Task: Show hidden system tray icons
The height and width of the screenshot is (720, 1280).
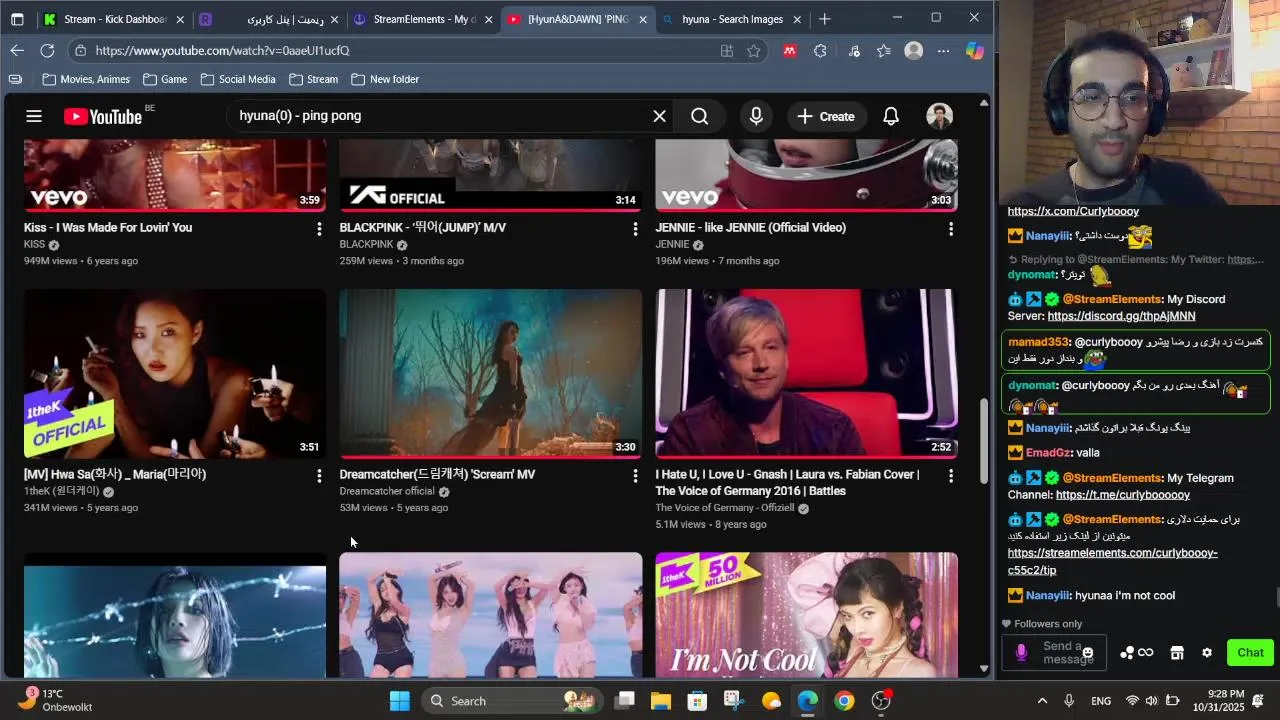Action: (x=1042, y=701)
